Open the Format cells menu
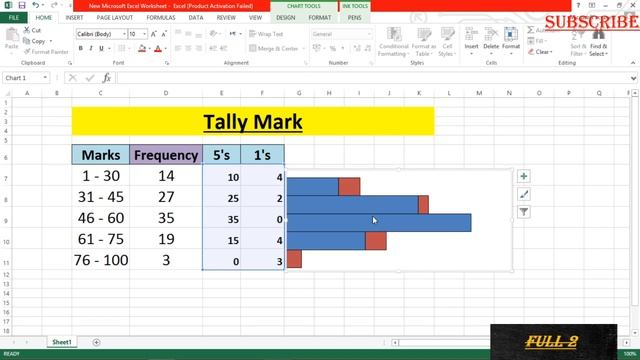Viewport: 640px width, 360px height. (x=511, y=41)
